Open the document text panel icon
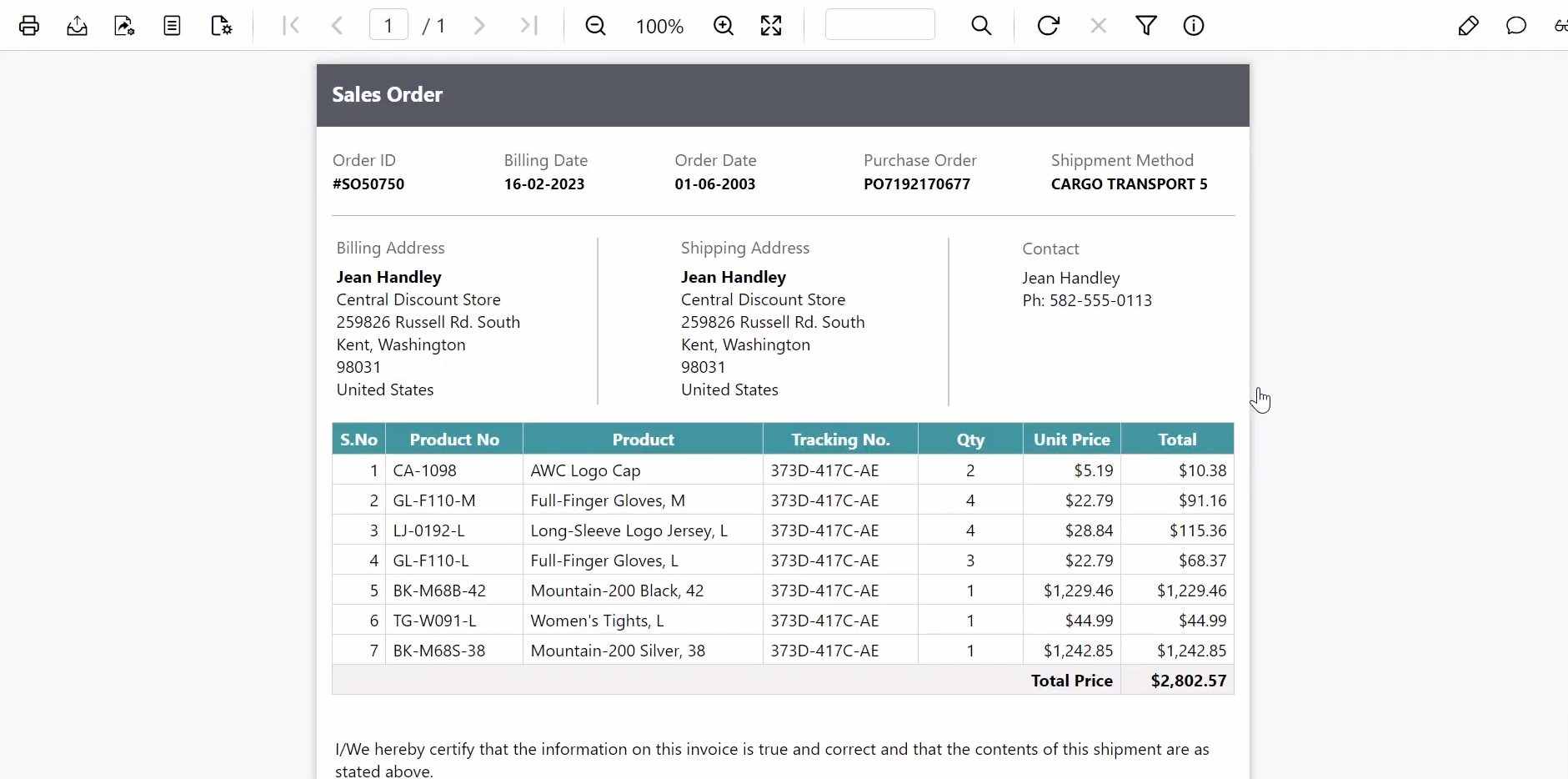Viewport: 1568px width, 779px height. (172, 25)
